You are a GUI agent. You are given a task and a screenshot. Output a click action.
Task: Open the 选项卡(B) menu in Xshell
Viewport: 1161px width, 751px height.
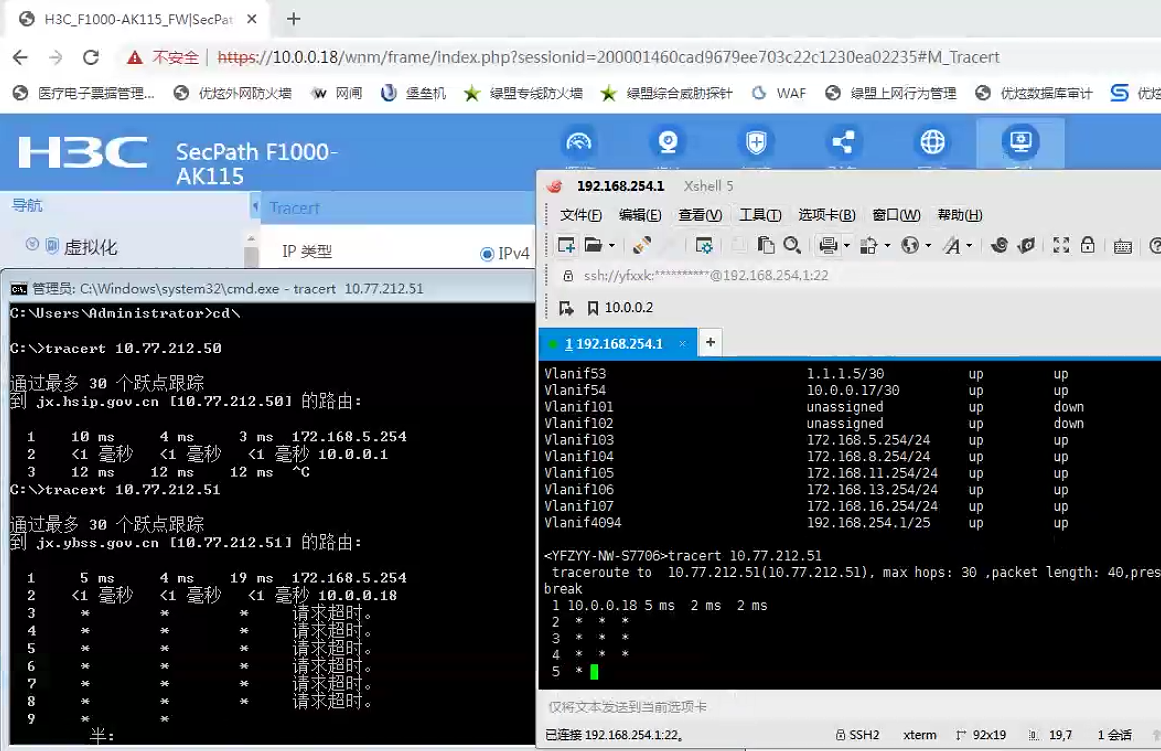[826, 215]
